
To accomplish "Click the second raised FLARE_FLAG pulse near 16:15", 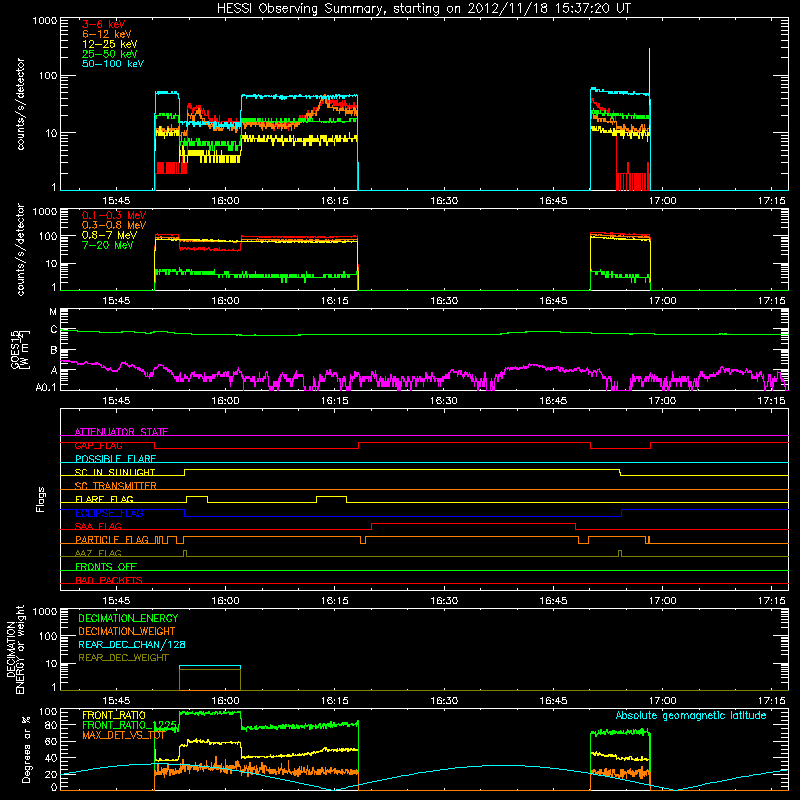I will (332, 498).
